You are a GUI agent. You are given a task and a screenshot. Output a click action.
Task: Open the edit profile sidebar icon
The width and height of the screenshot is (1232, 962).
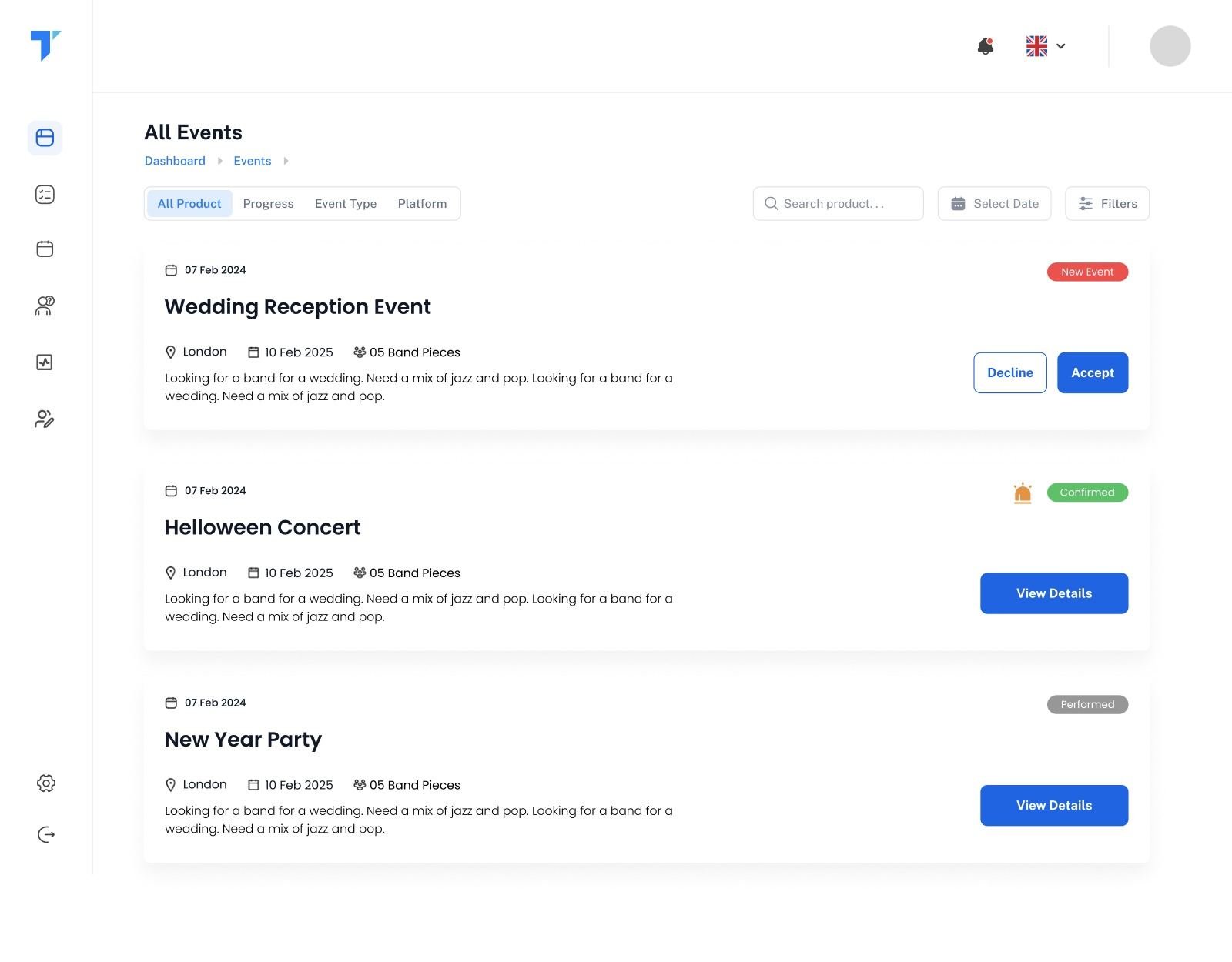point(45,419)
